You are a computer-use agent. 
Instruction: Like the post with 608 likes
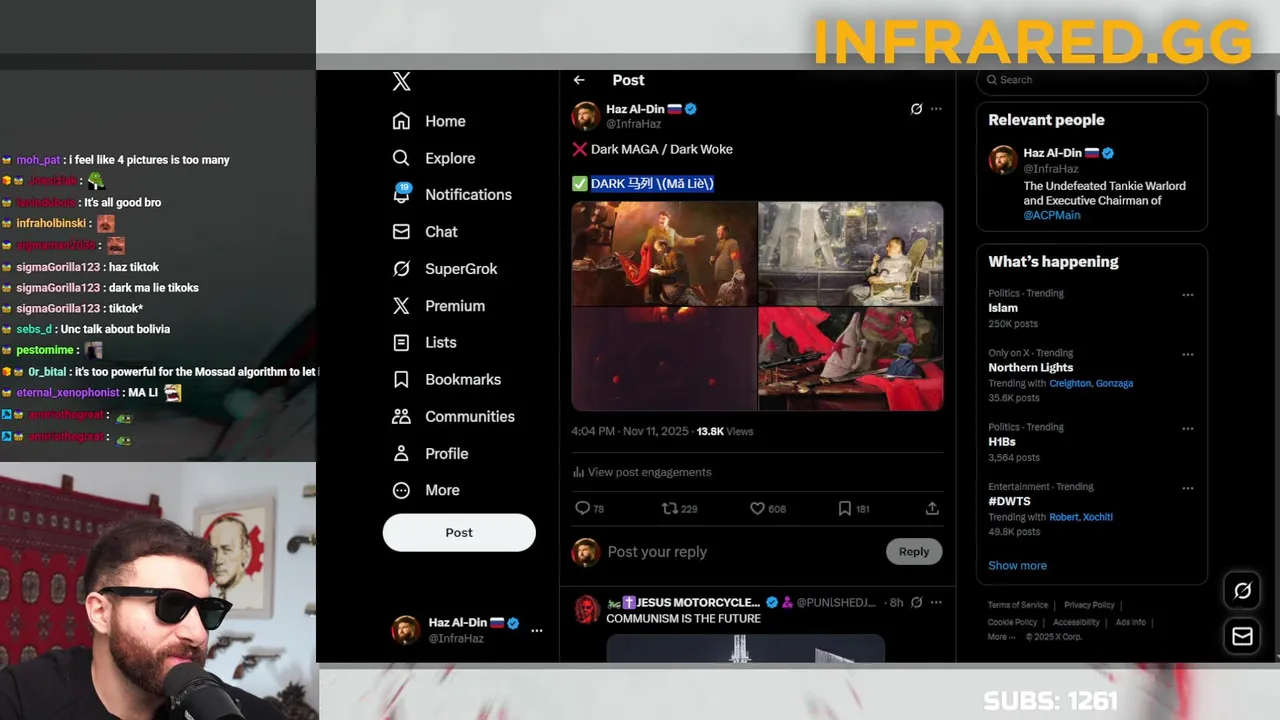(x=757, y=509)
